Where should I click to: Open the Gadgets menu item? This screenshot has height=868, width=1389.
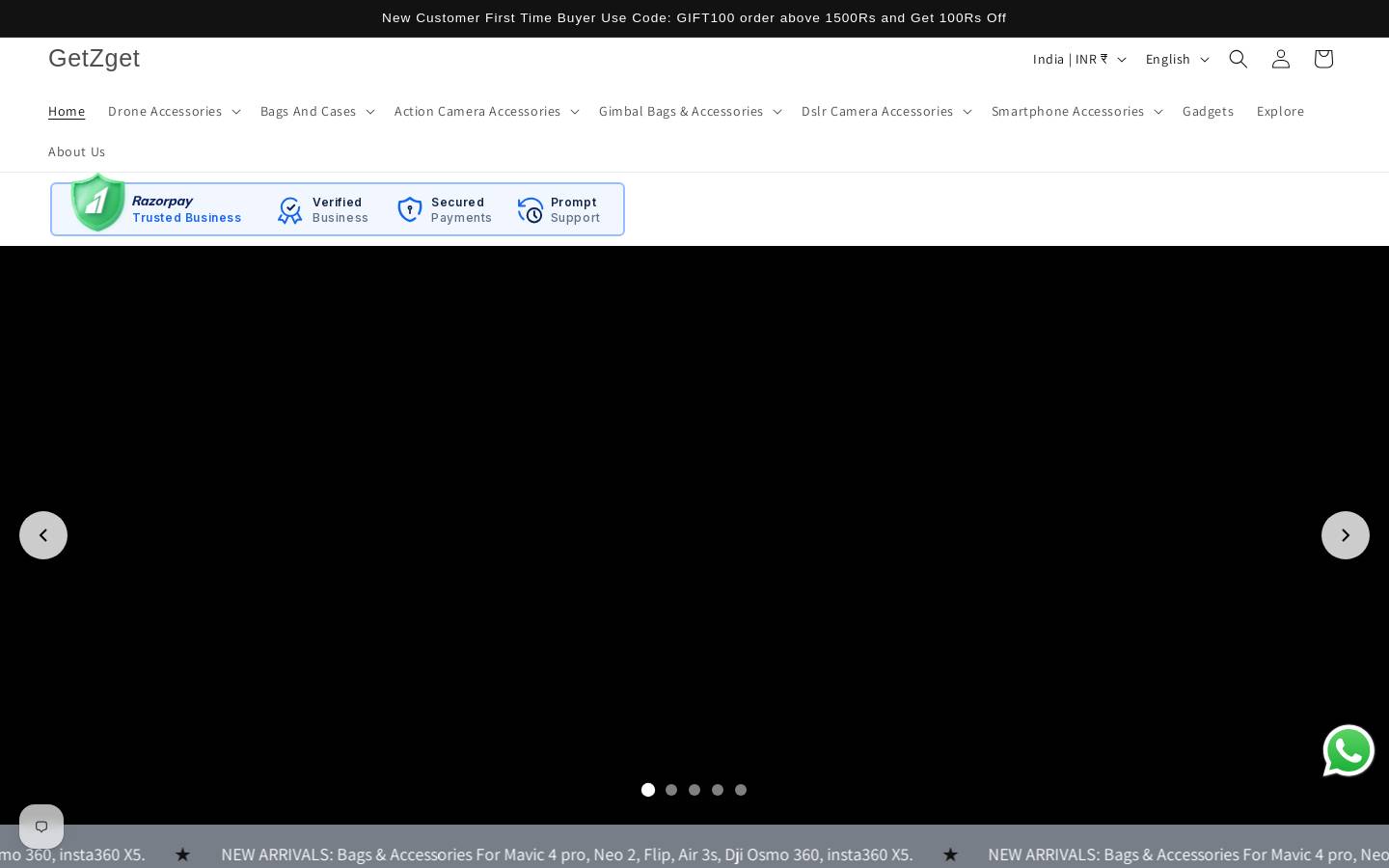[x=1208, y=111]
